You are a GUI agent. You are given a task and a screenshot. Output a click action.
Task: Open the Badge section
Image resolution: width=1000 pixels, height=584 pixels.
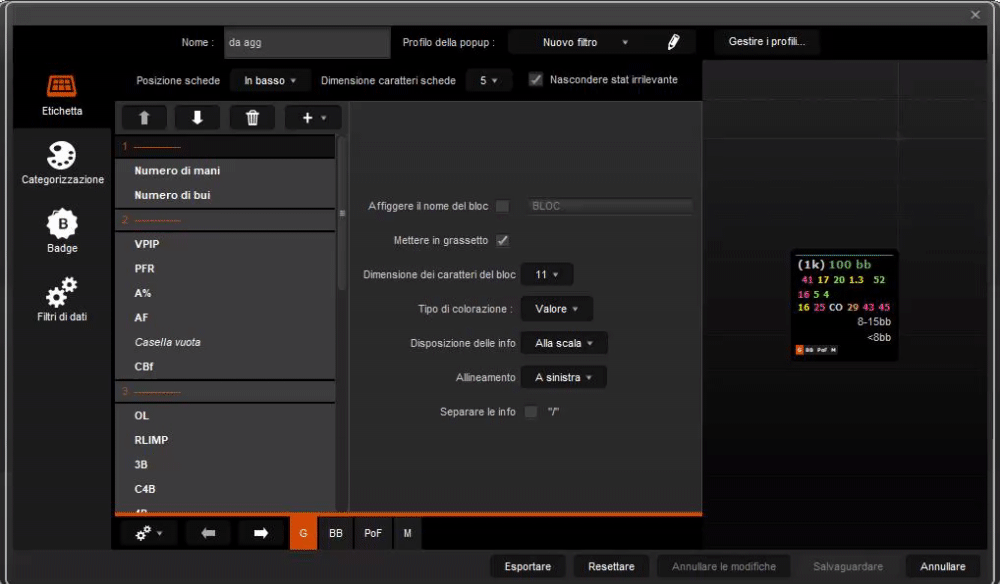pos(62,231)
